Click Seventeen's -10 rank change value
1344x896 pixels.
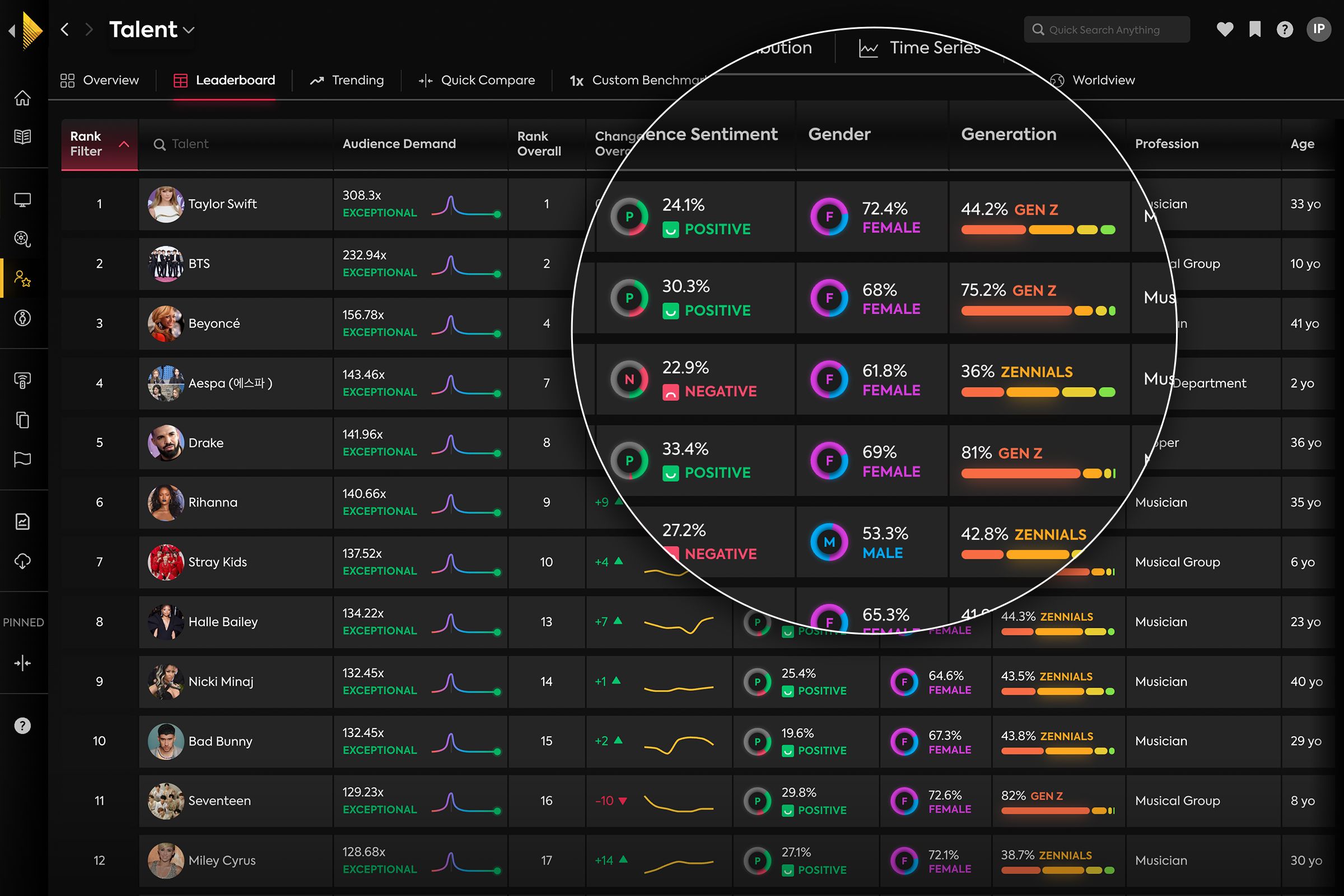[604, 801]
